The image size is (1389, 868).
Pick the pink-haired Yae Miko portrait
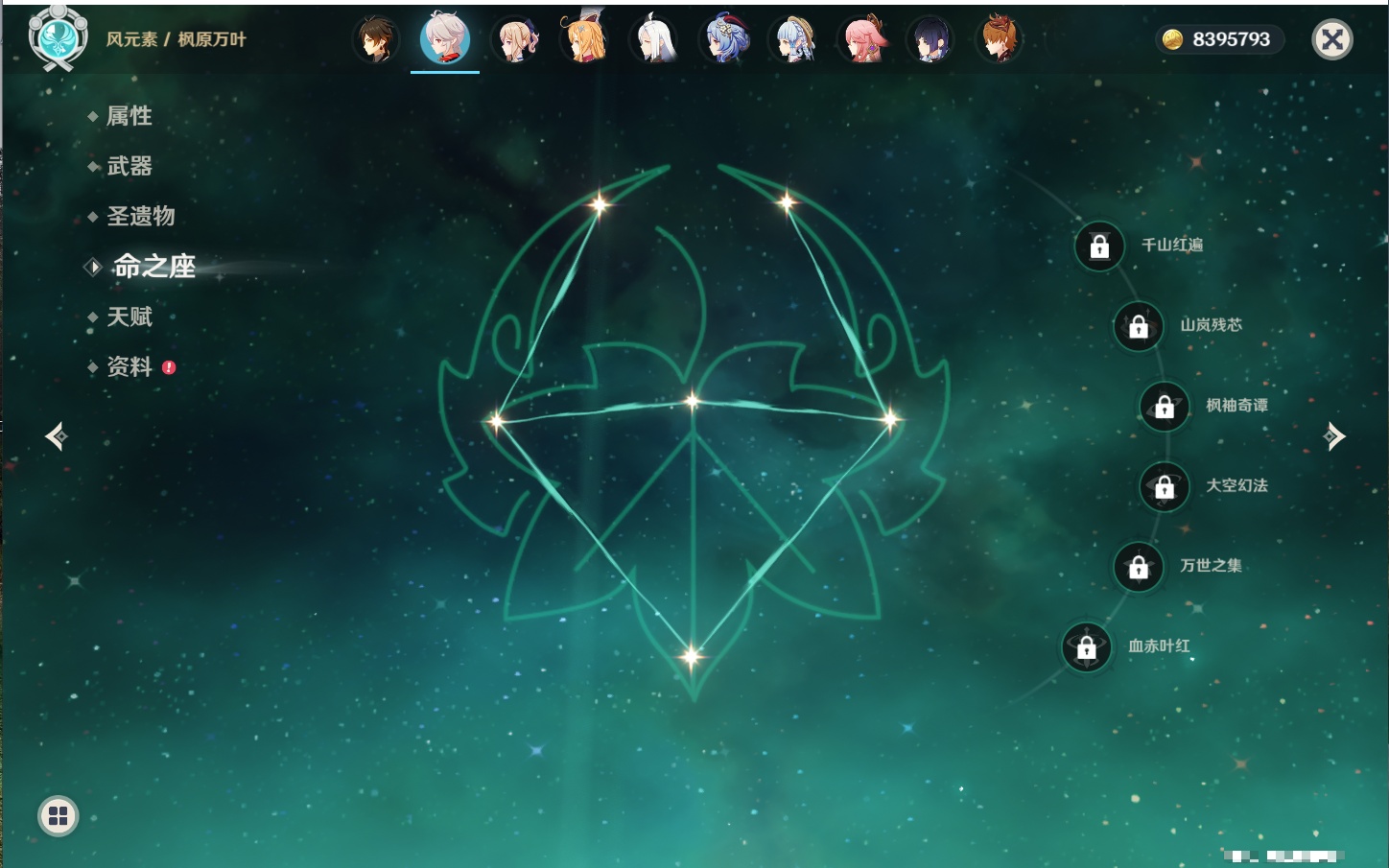click(x=863, y=40)
